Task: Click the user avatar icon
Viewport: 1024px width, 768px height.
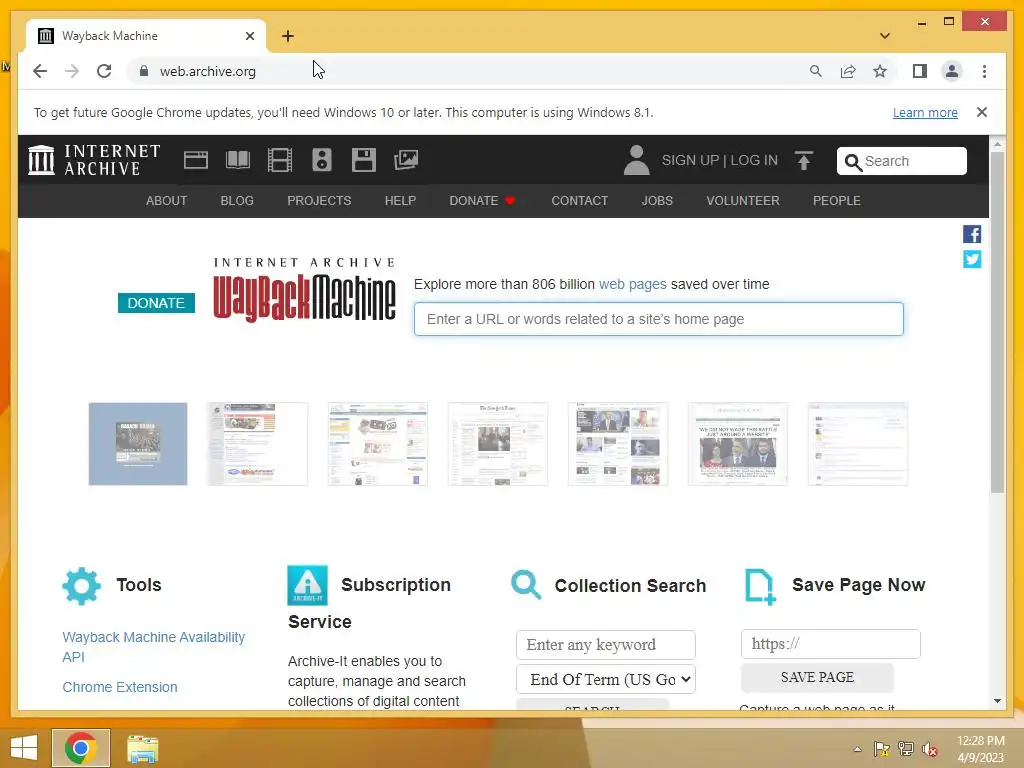Action: point(636,160)
